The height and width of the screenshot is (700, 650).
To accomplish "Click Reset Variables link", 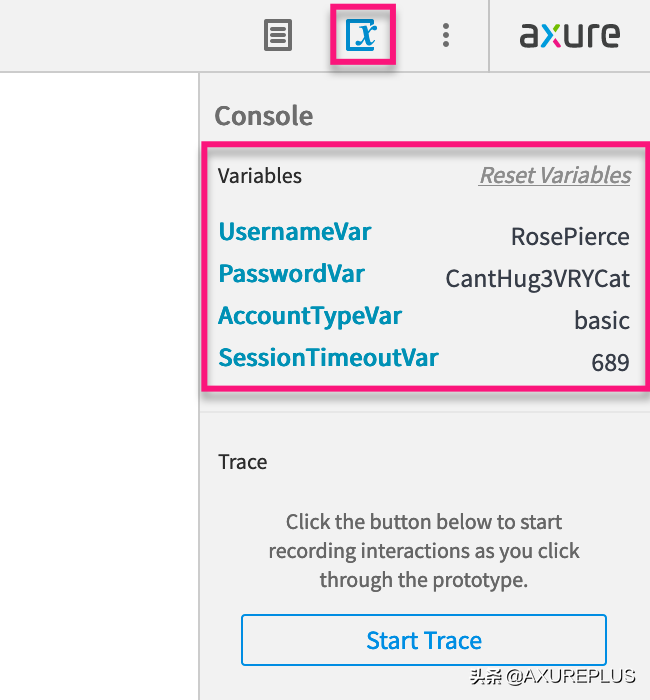I will pyautogui.click(x=555, y=176).
